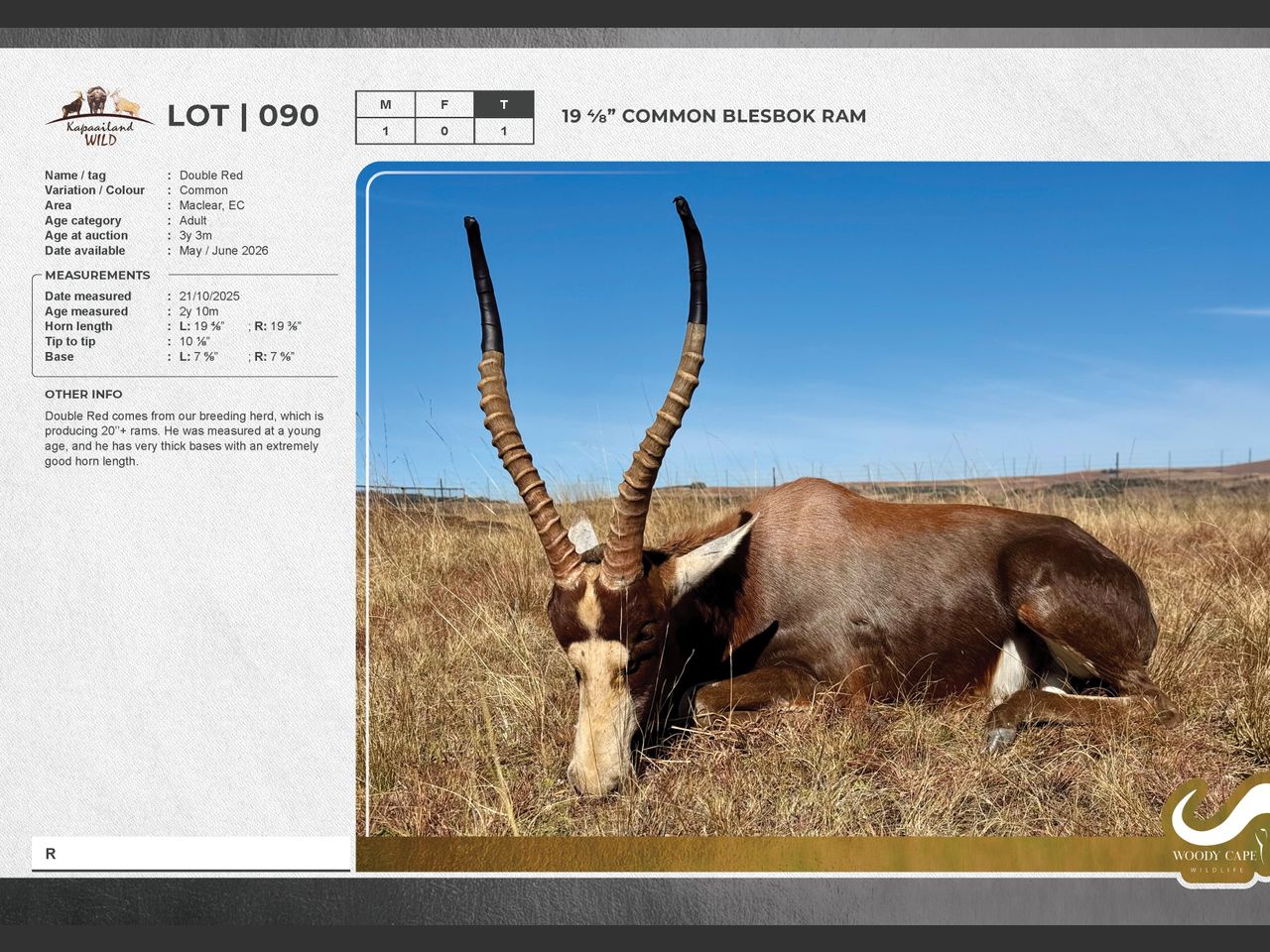The width and height of the screenshot is (1270, 952).
Task: Click the LOT | 090 heading
Action: coord(242,116)
